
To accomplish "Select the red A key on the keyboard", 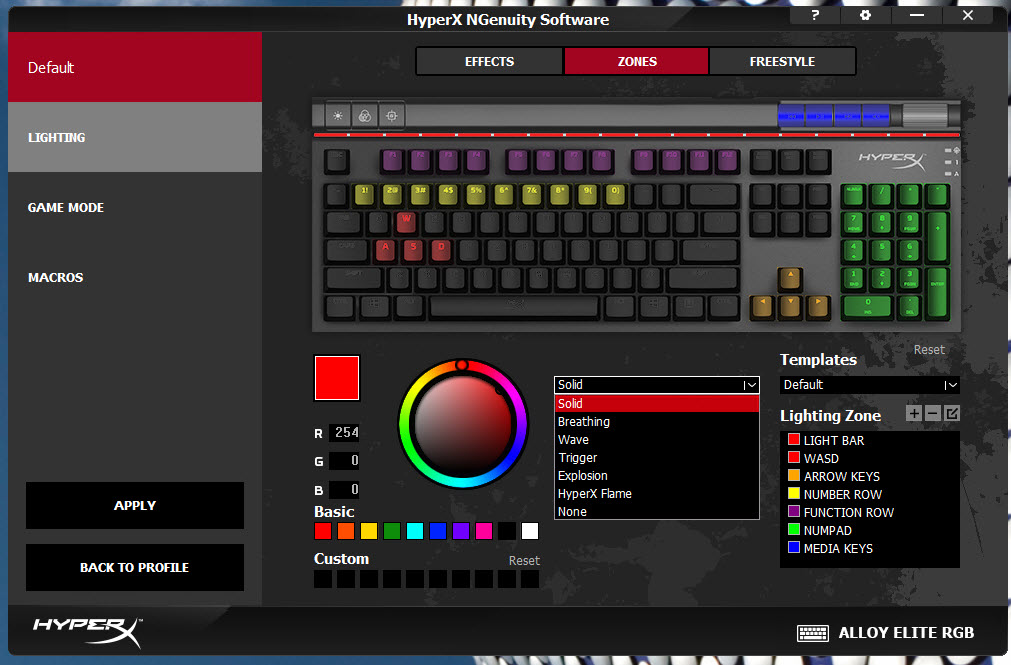I will point(385,250).
